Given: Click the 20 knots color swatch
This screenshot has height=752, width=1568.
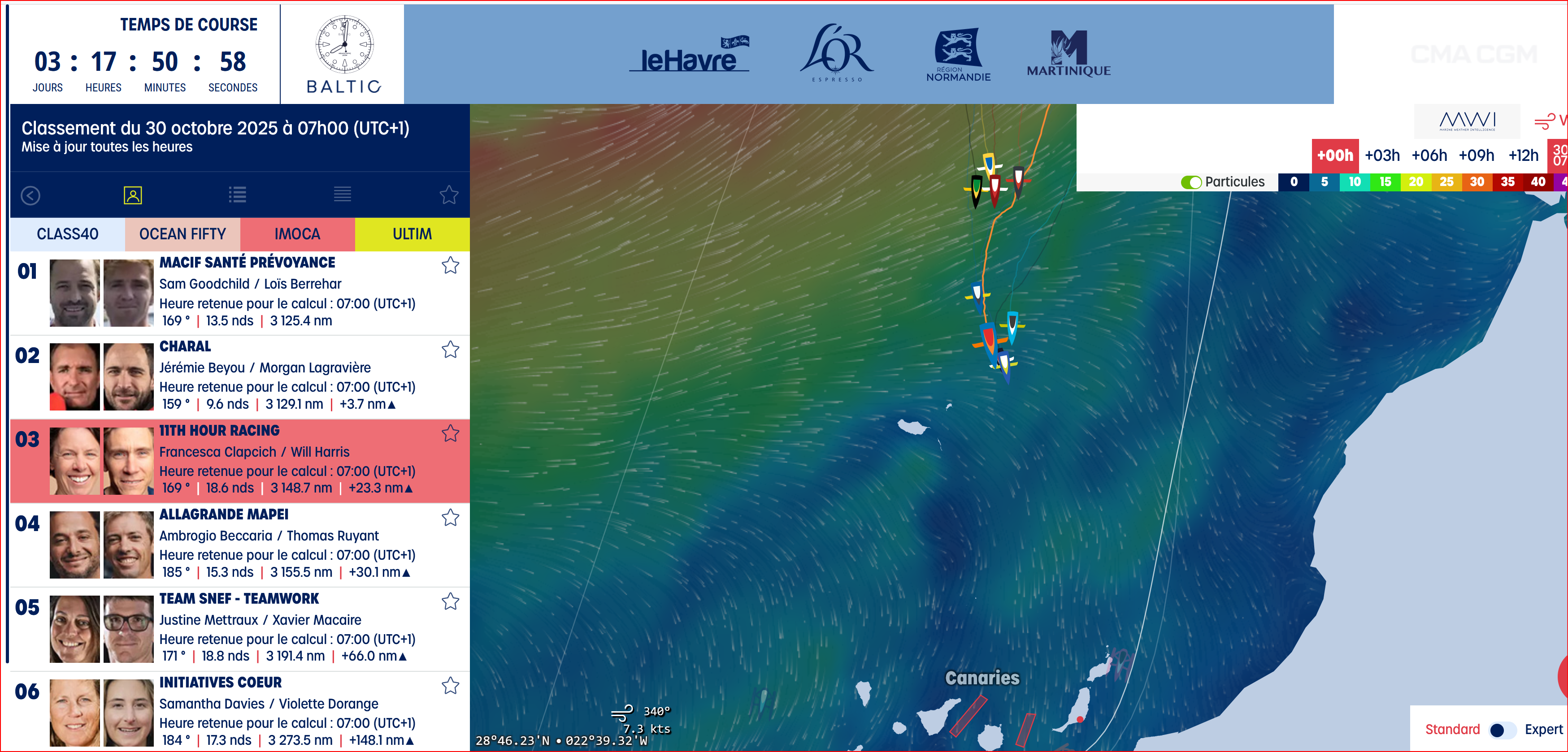Looking at the screenshot, I should pos(1416,182).
